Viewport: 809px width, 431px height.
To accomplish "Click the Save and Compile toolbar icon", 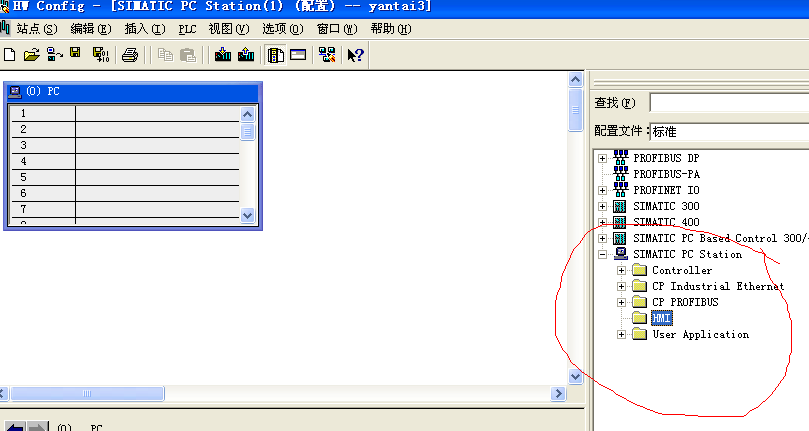I will click(x=101, y=55).
